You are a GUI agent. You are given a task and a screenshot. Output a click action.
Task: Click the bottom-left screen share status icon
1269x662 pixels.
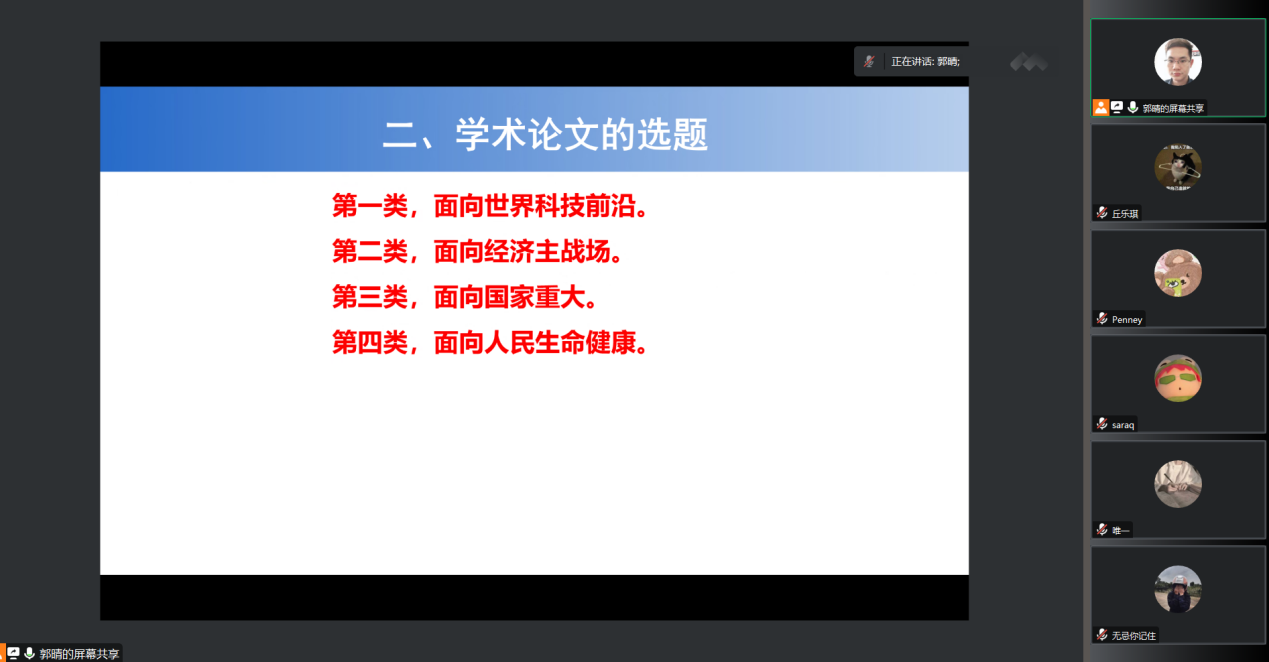click(13, 653)
